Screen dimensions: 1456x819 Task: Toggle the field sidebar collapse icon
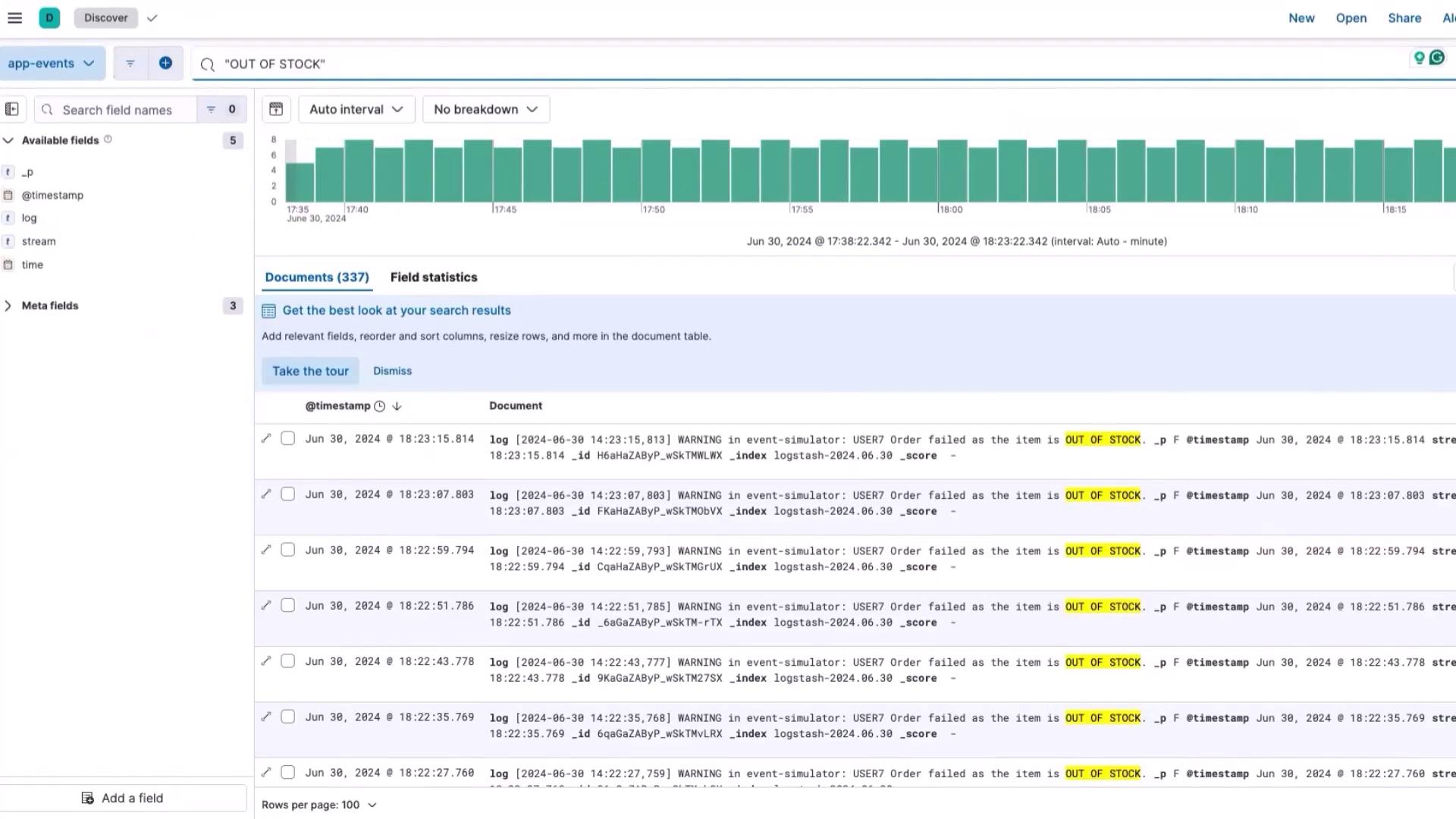(x=12, y=109)
